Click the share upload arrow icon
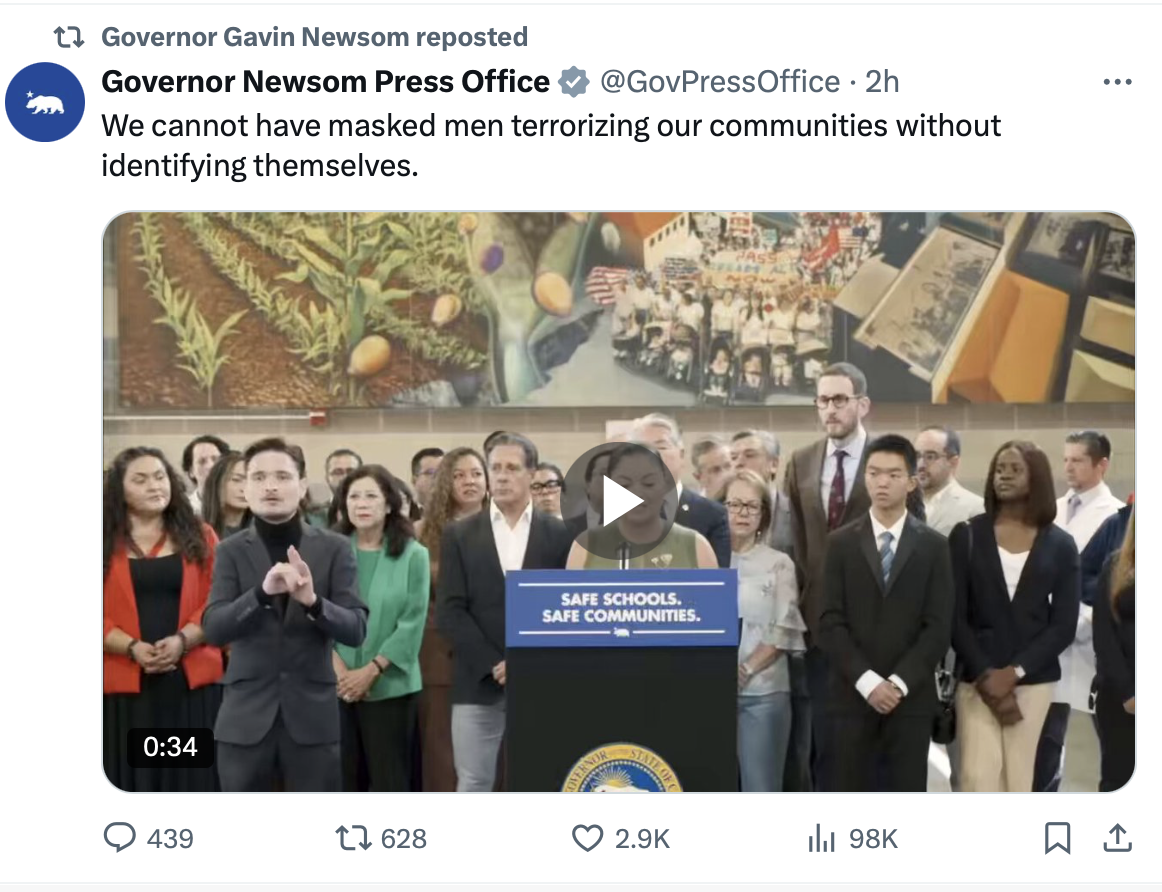This screenshot has height=892, width=1162. 1116,838
